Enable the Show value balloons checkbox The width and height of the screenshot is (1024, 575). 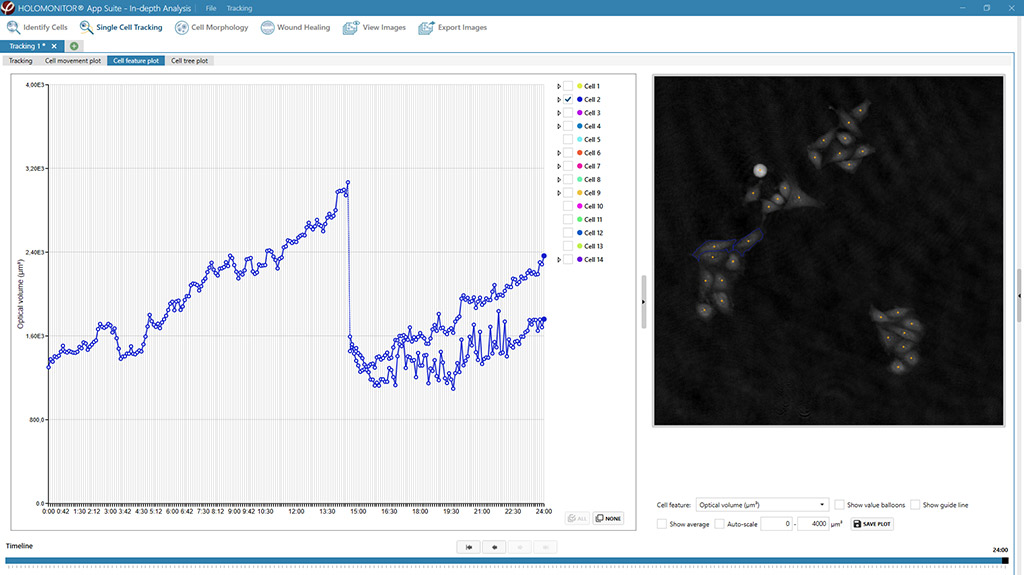[x=839, y=504]
